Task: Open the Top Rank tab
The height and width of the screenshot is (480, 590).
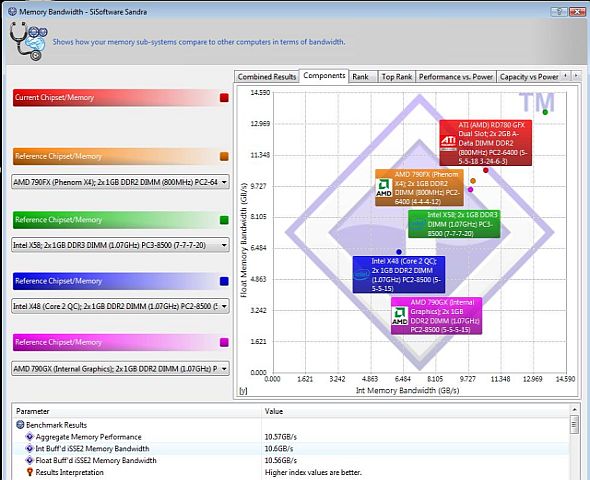Action: click(397, 77)
